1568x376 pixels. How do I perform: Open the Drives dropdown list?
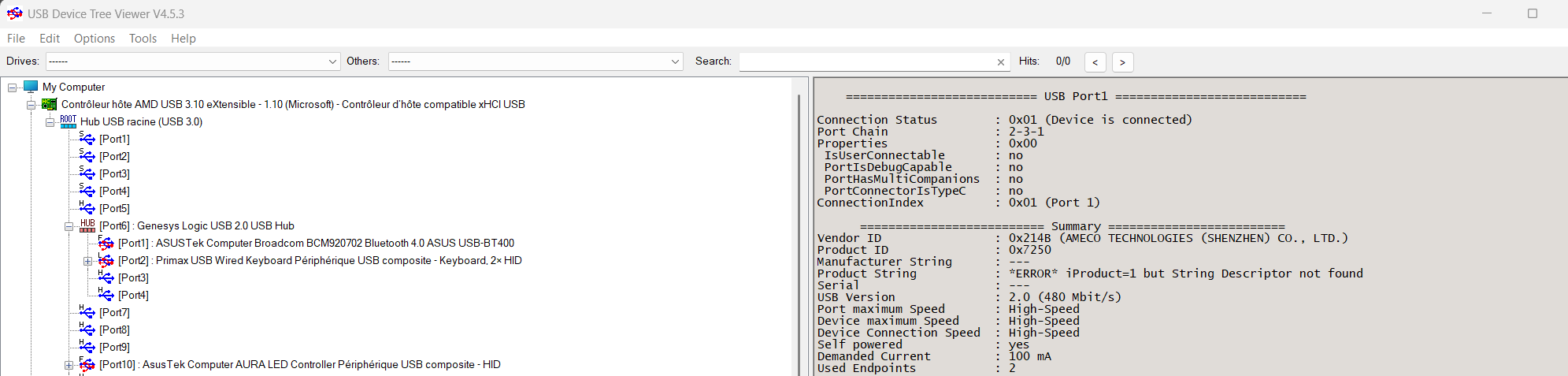coord(332,61)
